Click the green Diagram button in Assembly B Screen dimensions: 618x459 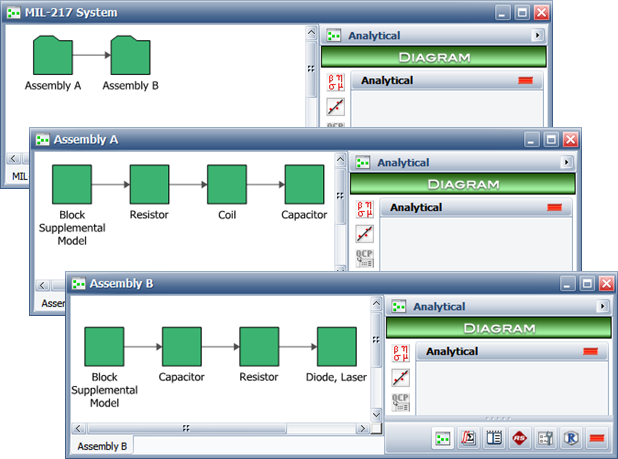(498, 327)
